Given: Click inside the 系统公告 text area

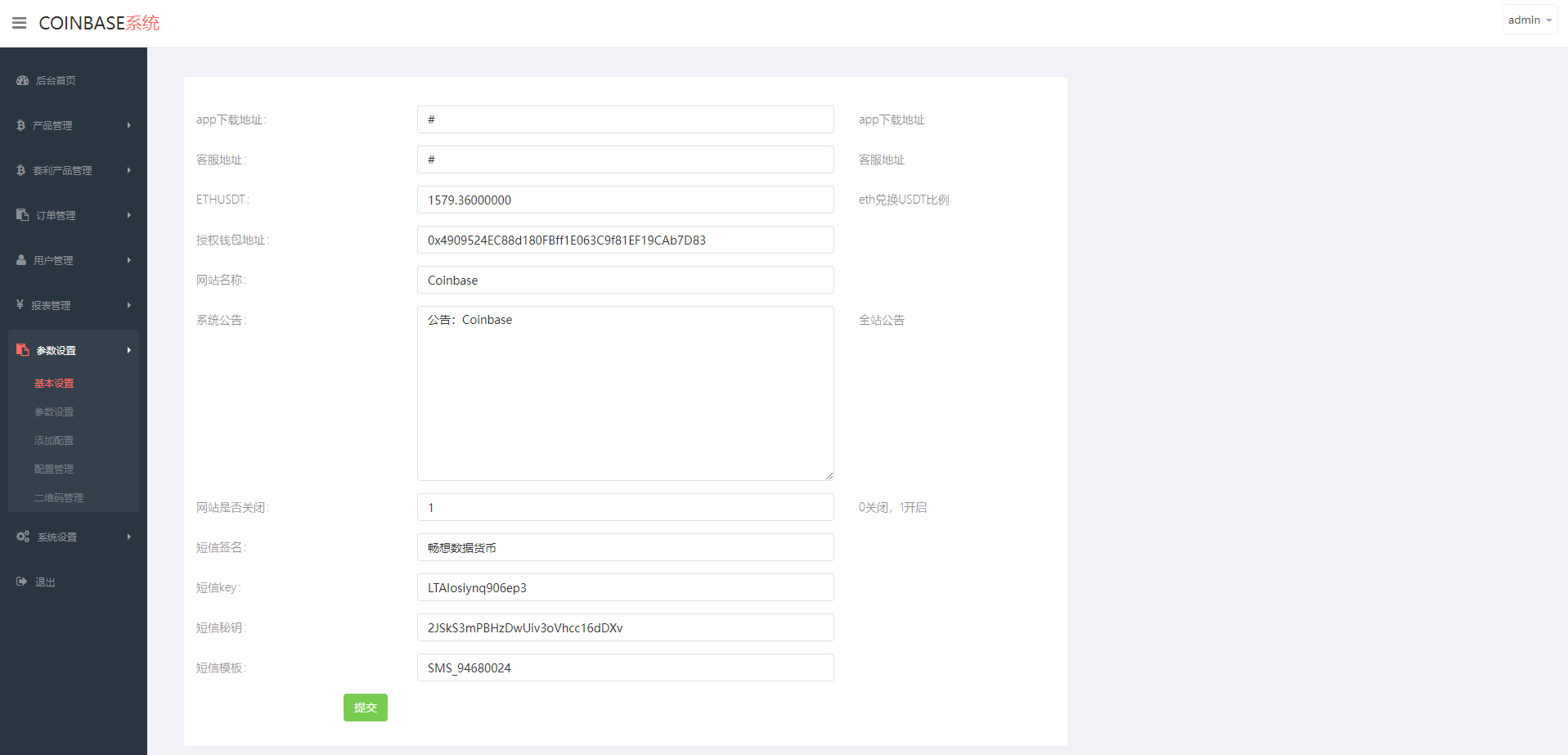Looking at the screenshot, I should click(x=625, y=393).
